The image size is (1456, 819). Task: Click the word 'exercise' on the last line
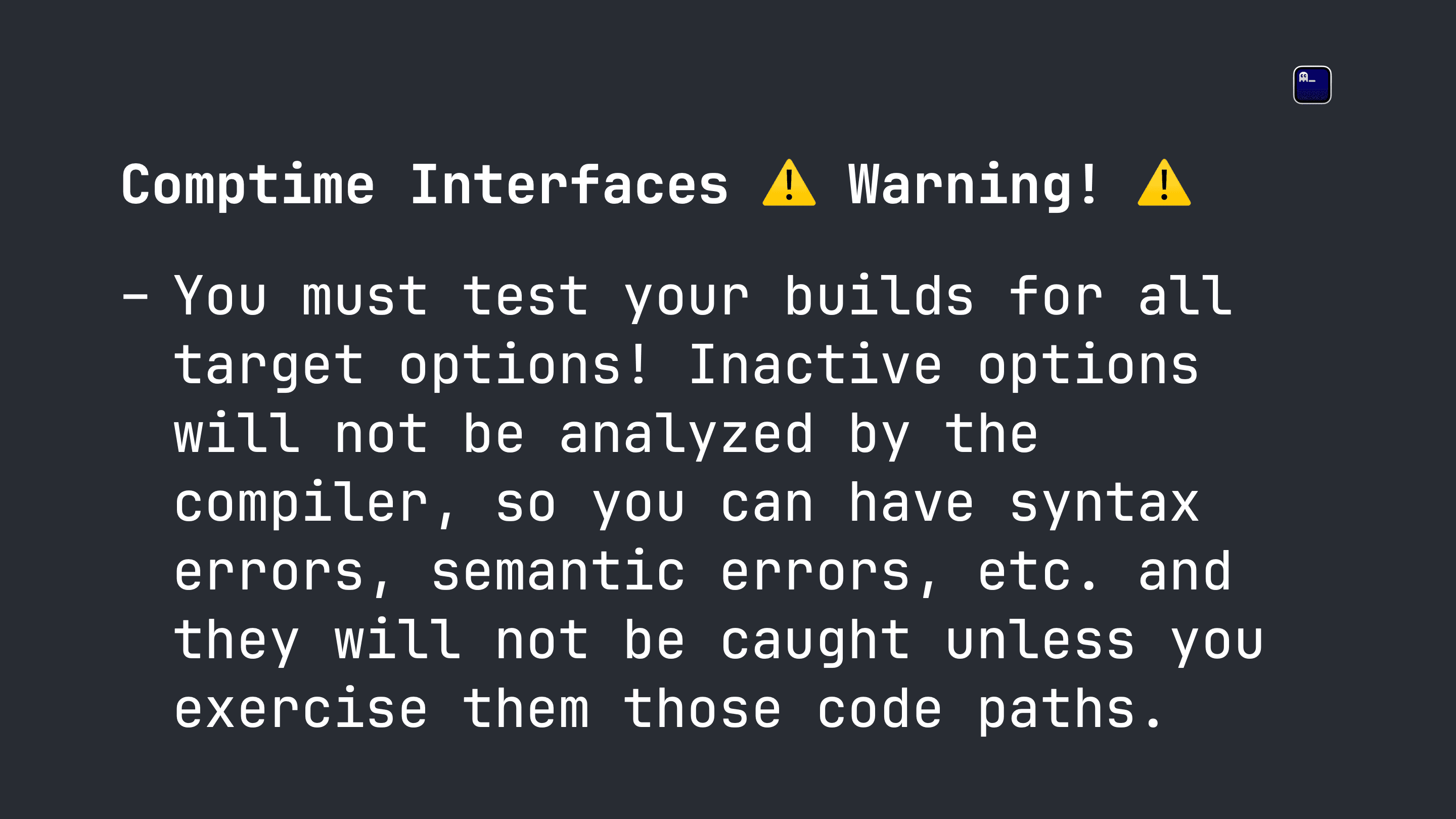(301, 709)
